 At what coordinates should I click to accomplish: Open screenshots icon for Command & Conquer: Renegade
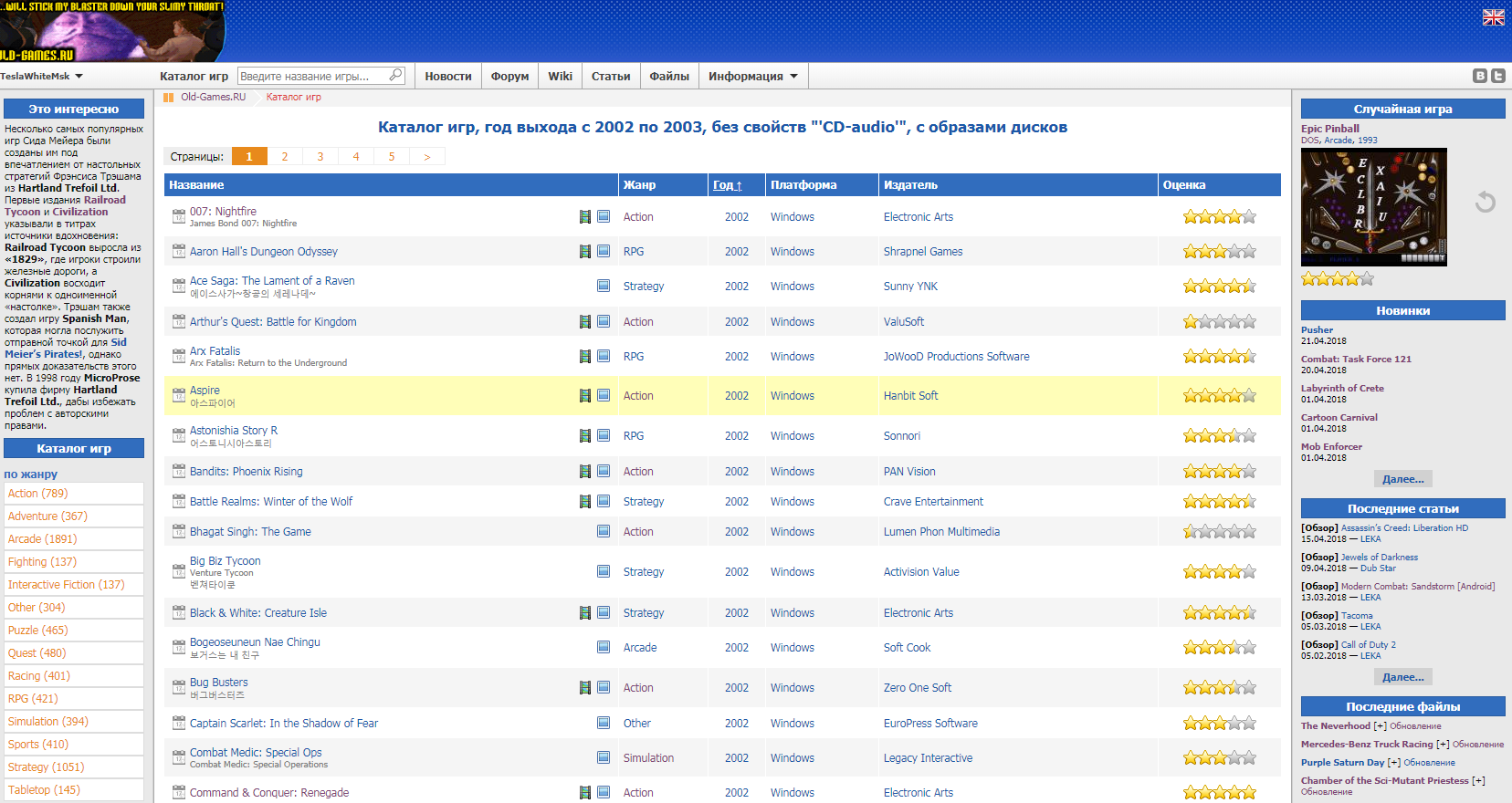point(585,793)
